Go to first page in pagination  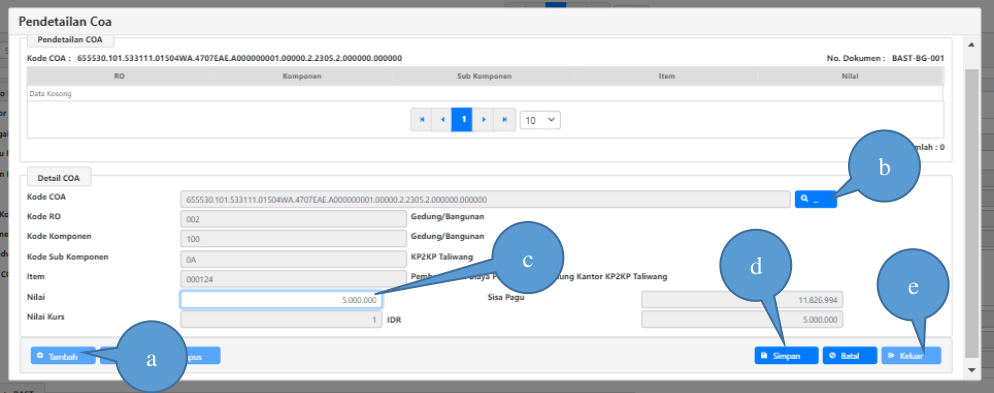[422, 119]
